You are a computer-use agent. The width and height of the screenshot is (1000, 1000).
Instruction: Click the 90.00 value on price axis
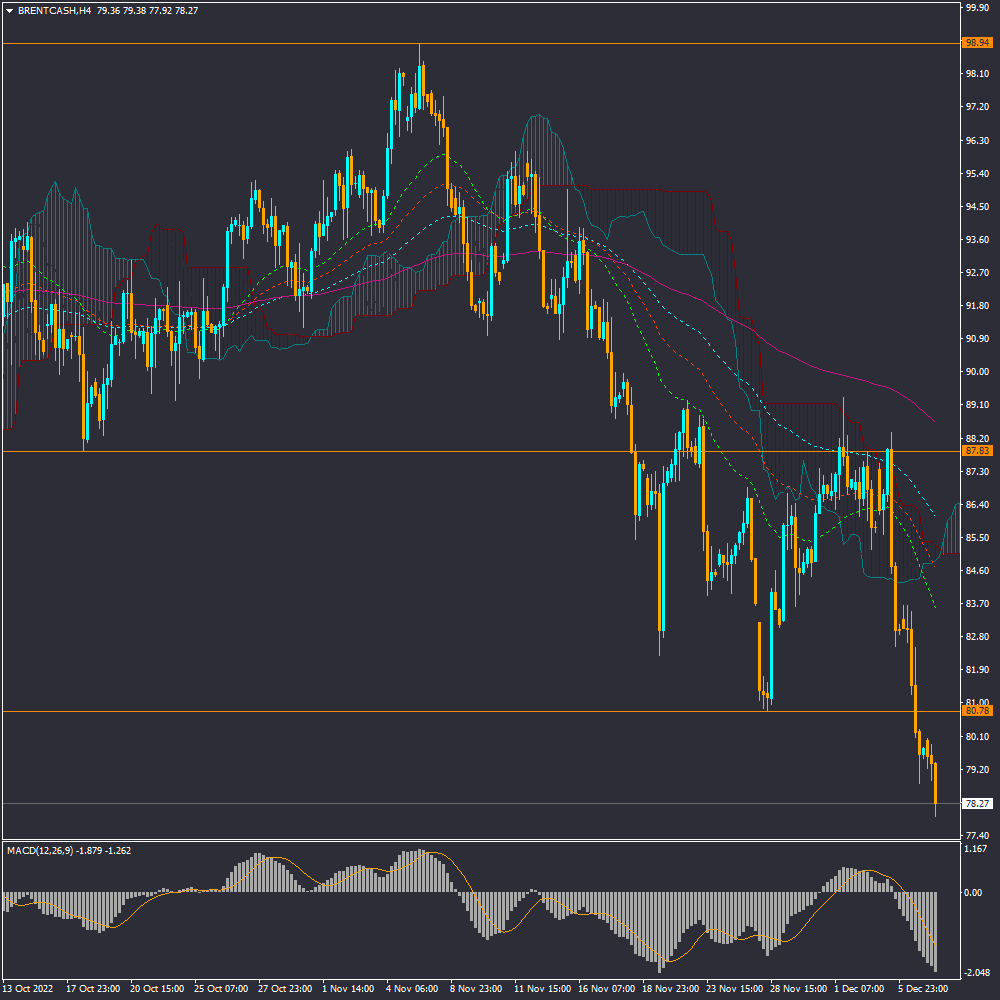coord(976,372)
